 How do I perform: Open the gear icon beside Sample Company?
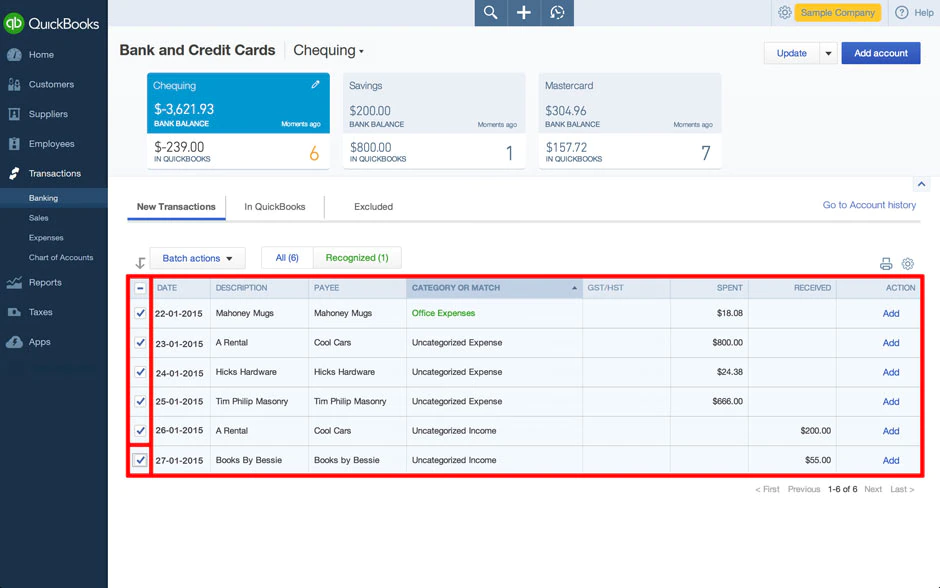[784, 13]
